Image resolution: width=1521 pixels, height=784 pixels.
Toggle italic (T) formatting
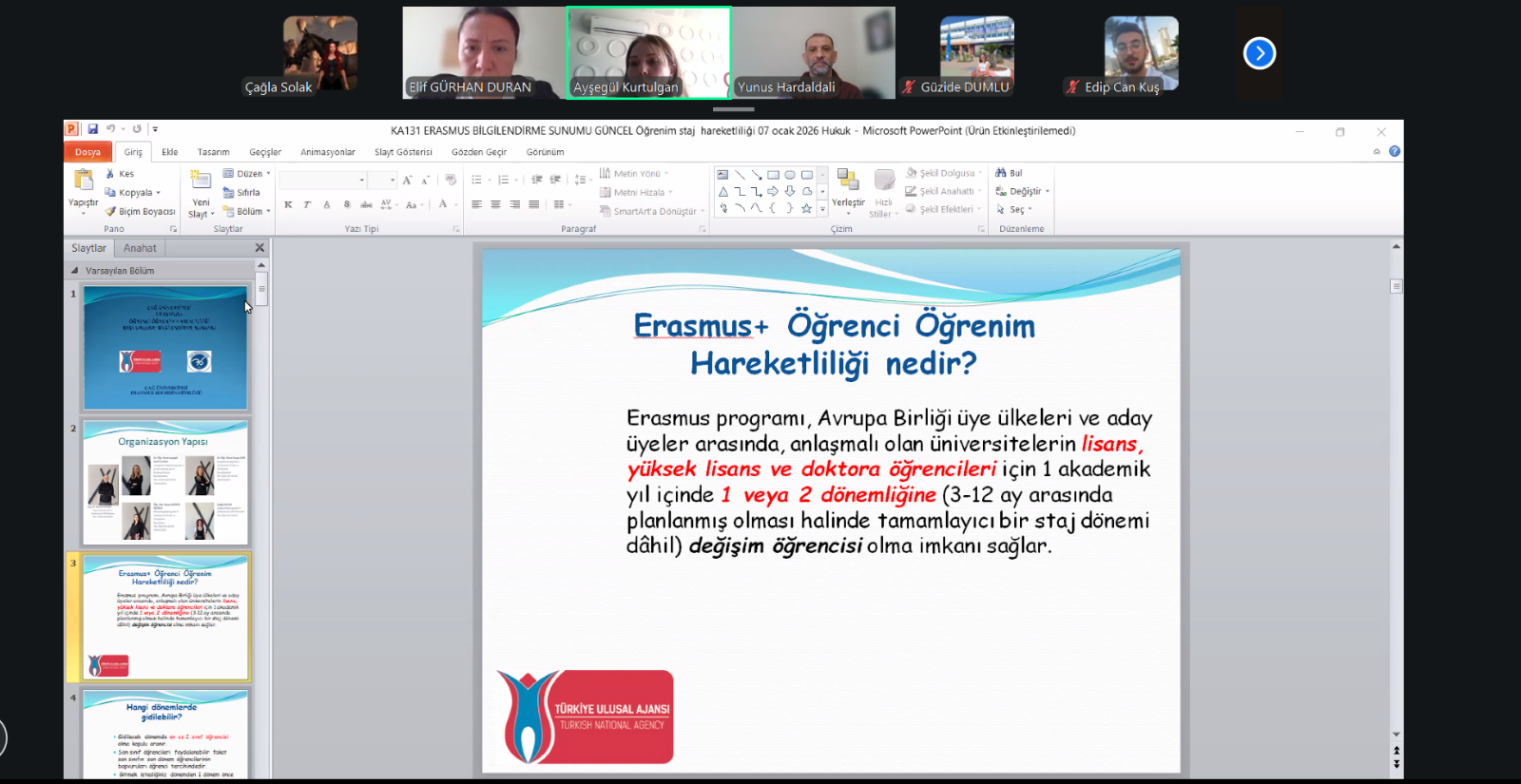coord(307,204)
